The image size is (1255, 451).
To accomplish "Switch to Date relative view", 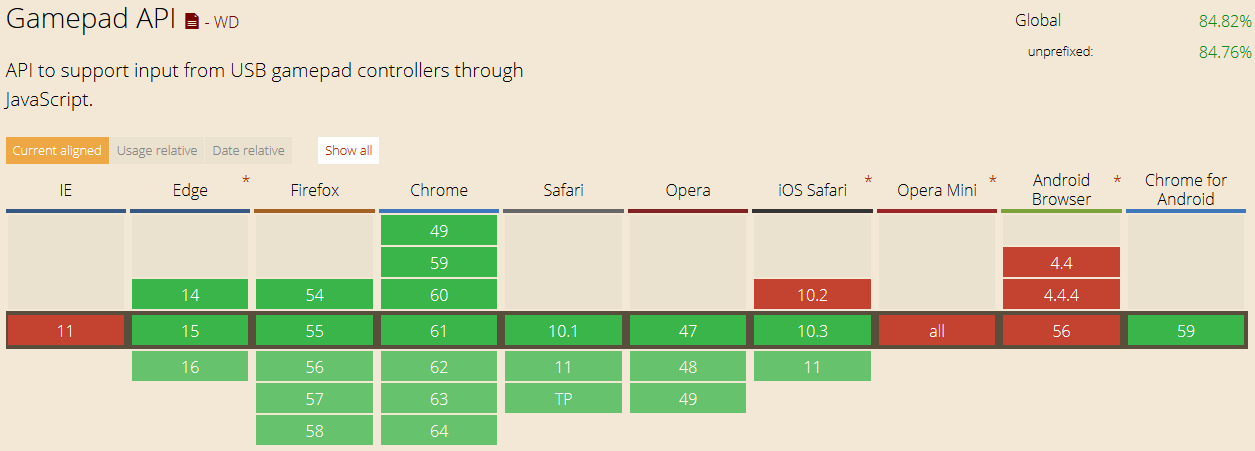I will pyautogui.click(x=248, y=151).
